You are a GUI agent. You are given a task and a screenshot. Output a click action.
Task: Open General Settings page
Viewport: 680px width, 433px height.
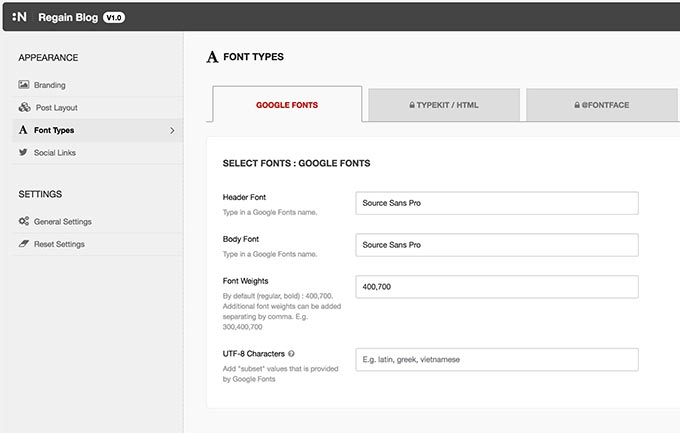(98, 221)
